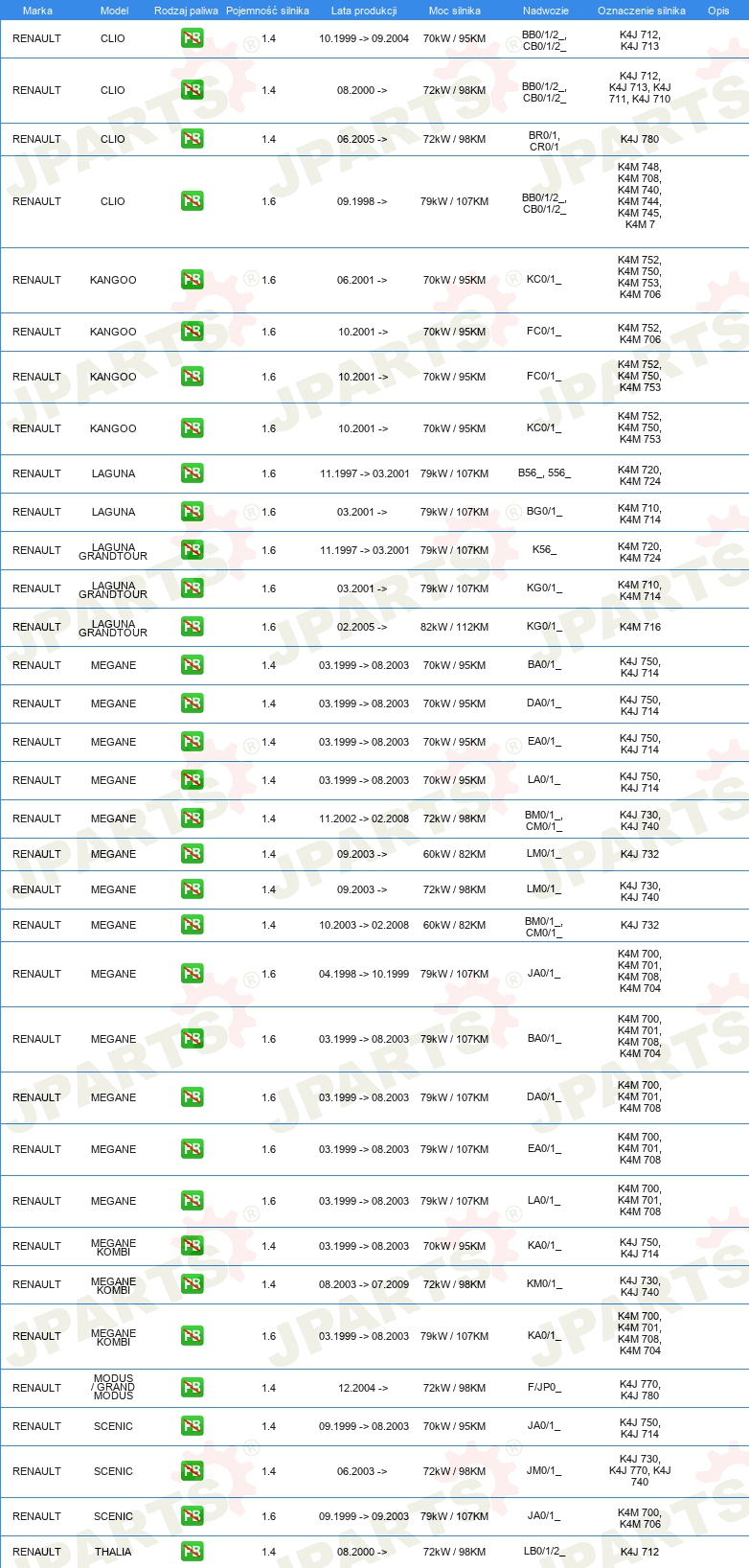Click fuel icon in MEGANE 09.2003 72kW / 98KM row

[192, 890]
